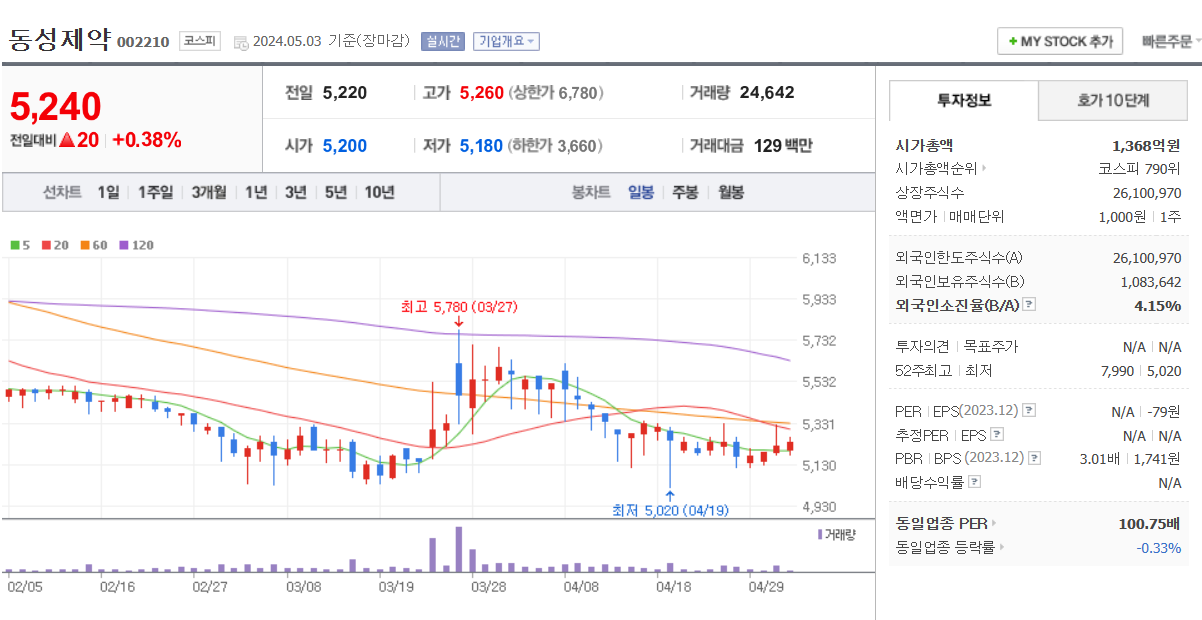Click the calendar icon beside 2024.05.03
The width and height of the screenshot is (1202, 620).
[240, 42]
